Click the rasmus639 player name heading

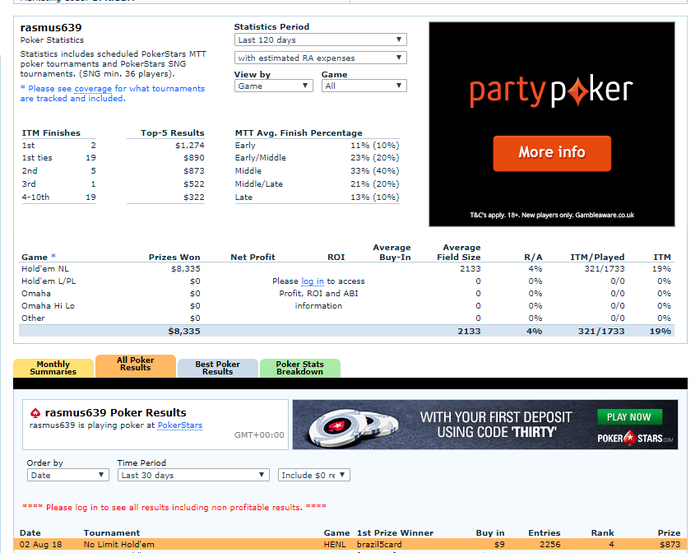coord(51,28)
